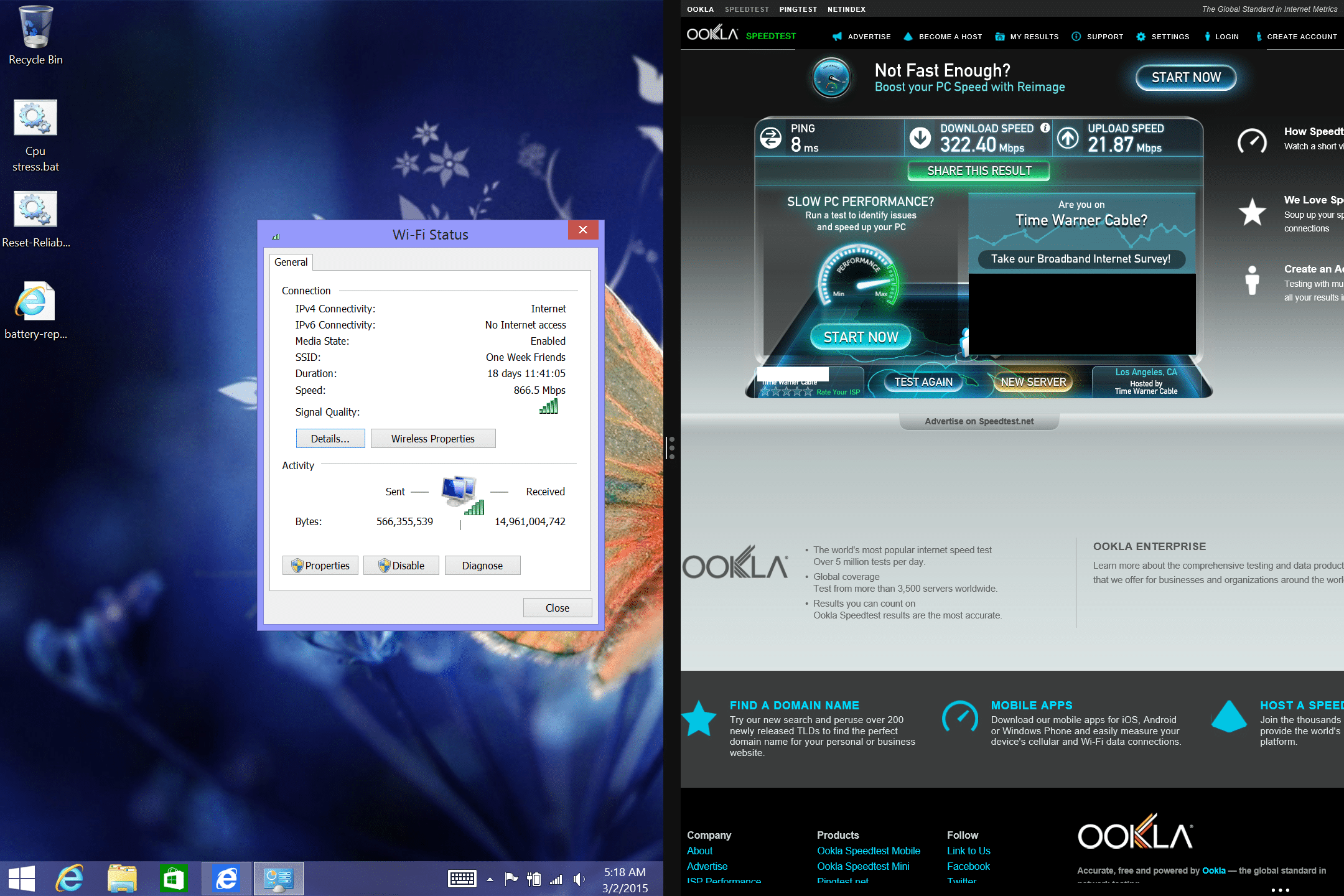Click NEW SERVER

[1034, 382]
